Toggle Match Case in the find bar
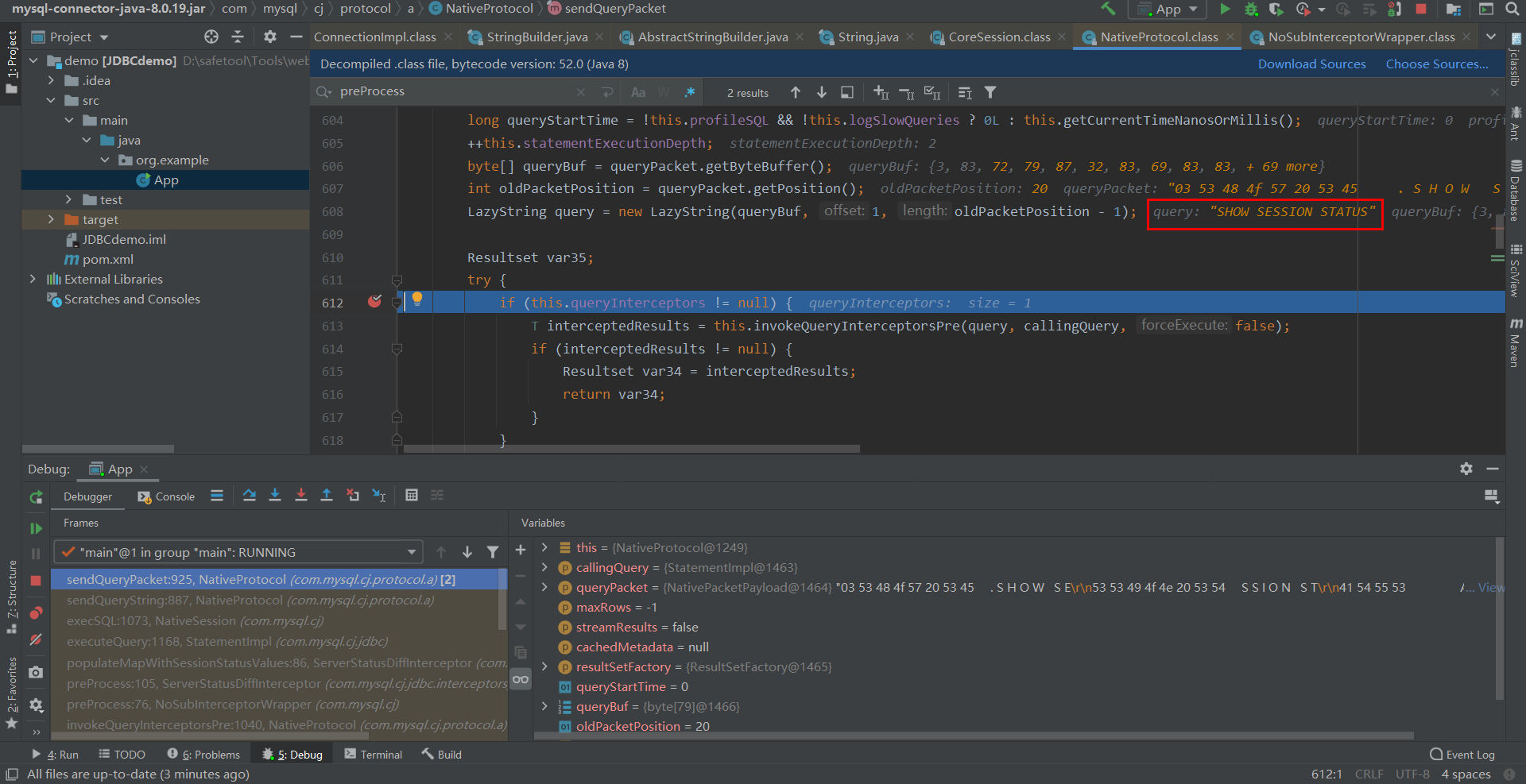Screen dimensions: 1526x784 [637, 93]
